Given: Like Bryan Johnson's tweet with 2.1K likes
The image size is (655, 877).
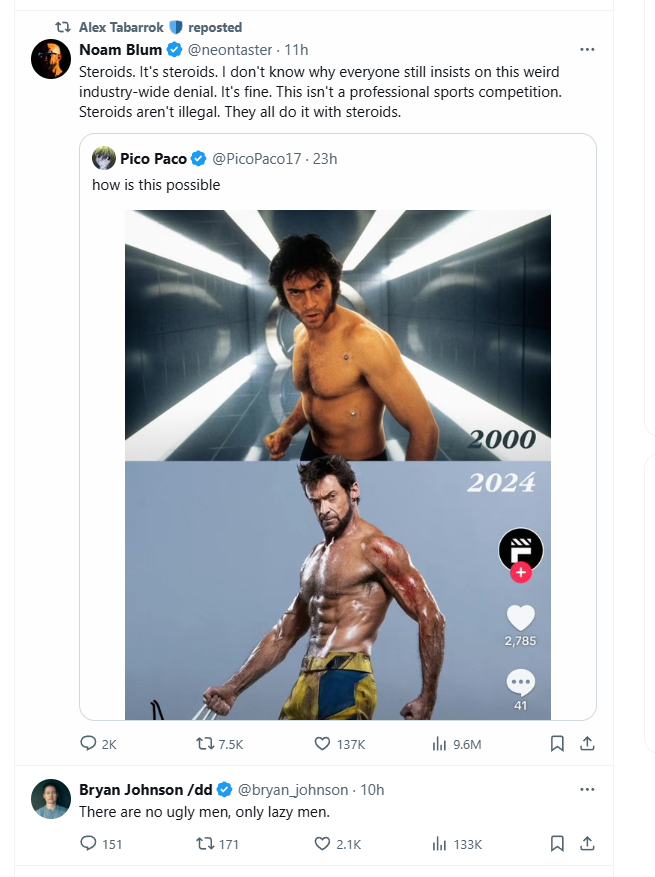Looking at the screenshot, I should point(322,844).
